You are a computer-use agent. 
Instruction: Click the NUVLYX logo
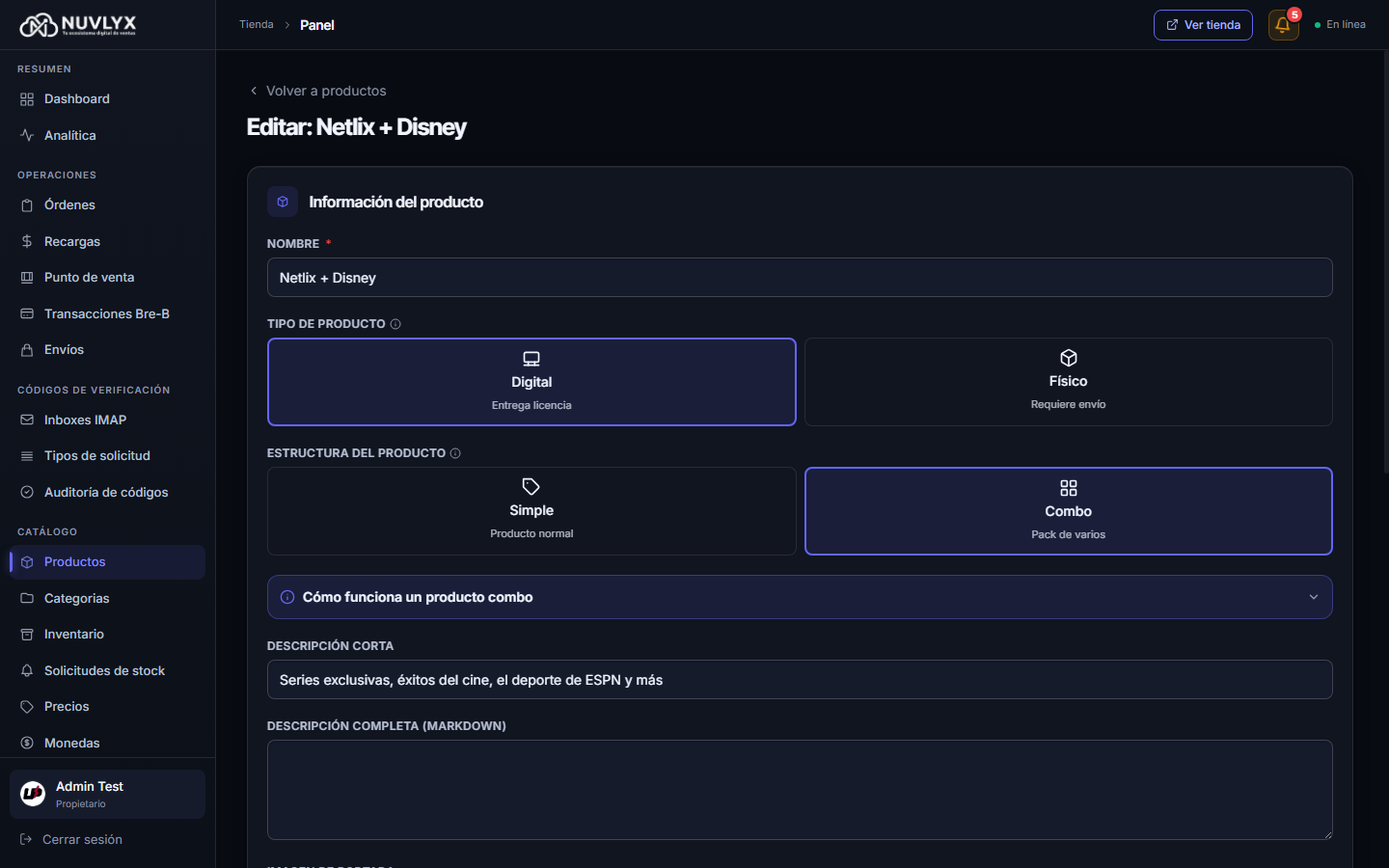tap(78, 25)
